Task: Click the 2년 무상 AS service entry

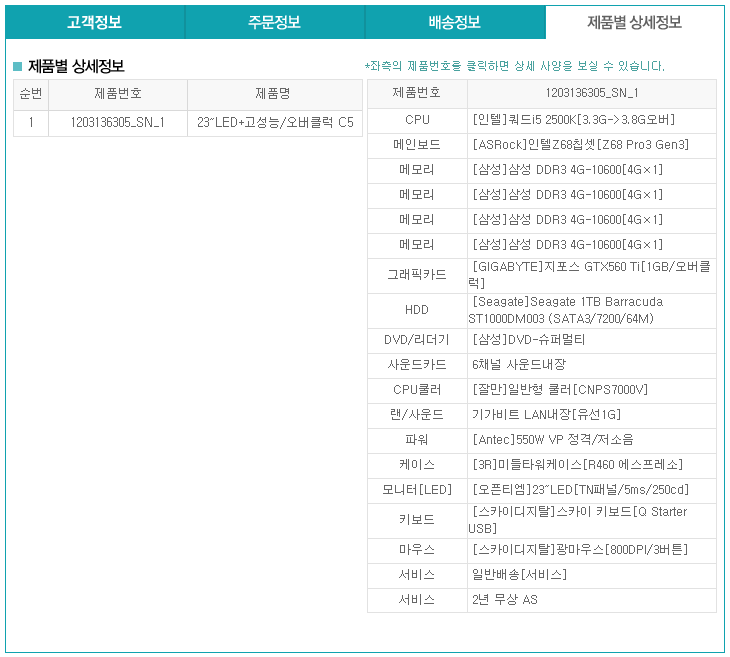Action: point(505,600)
